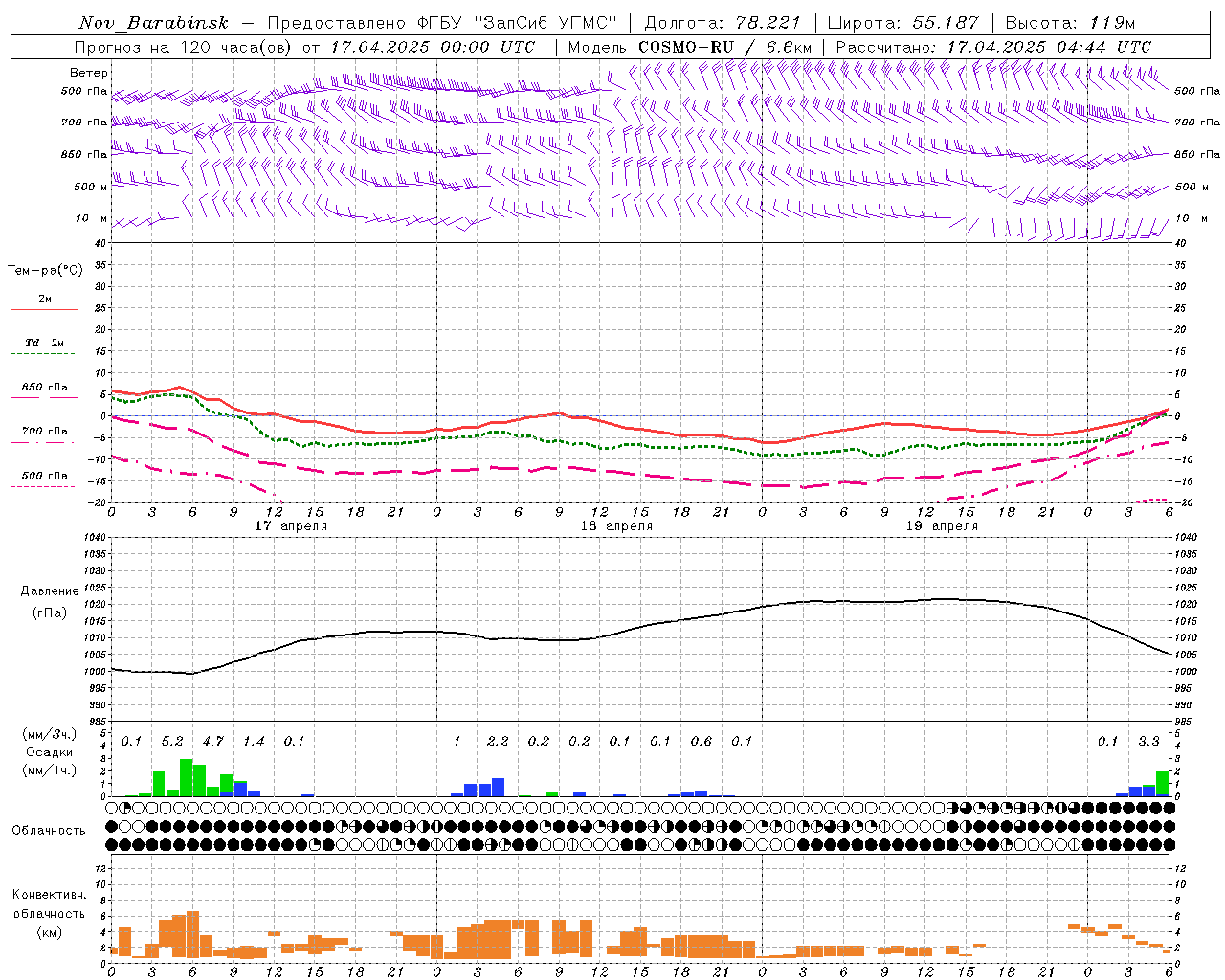
Task: Select the elevation text Высота: 119м
Action: [1070, 23]
